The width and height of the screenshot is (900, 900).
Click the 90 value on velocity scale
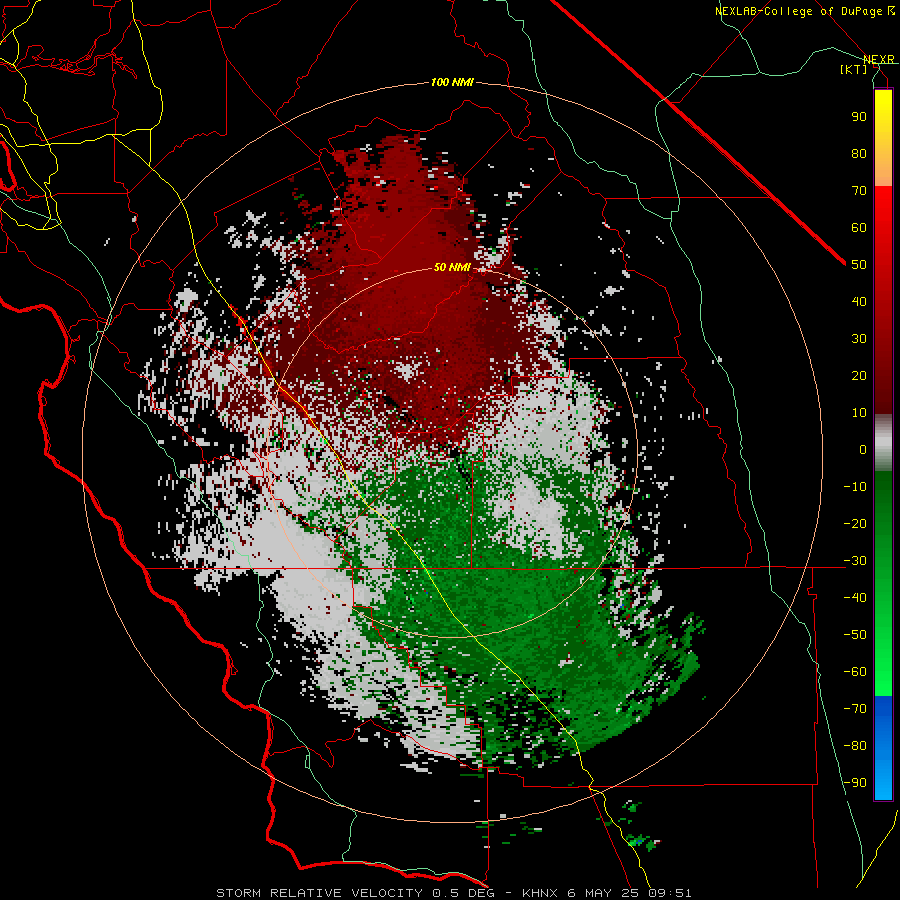pyautogui.click(x=859, y=117)
